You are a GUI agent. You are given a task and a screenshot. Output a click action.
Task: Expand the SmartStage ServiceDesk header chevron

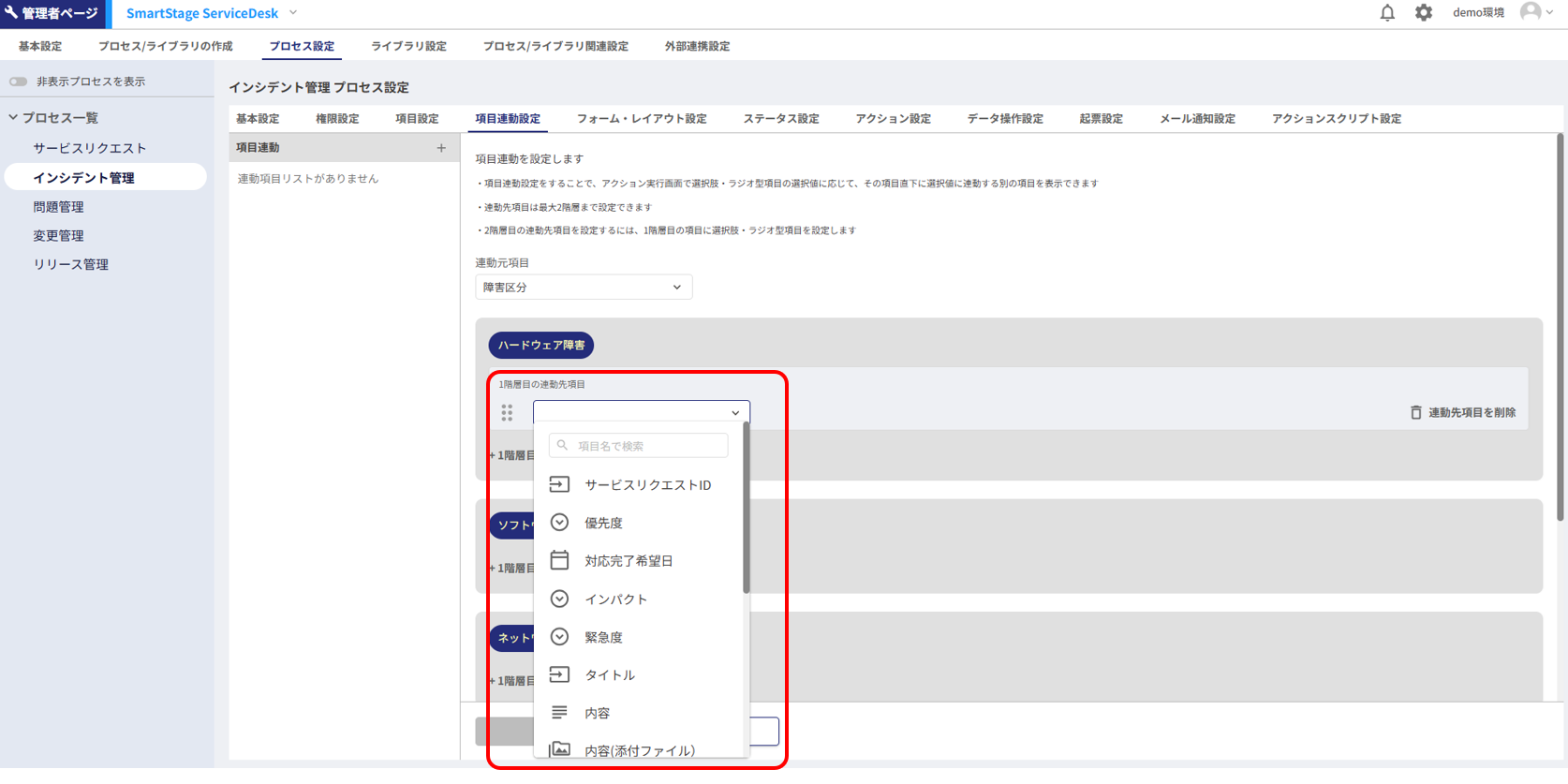[293, 13]
